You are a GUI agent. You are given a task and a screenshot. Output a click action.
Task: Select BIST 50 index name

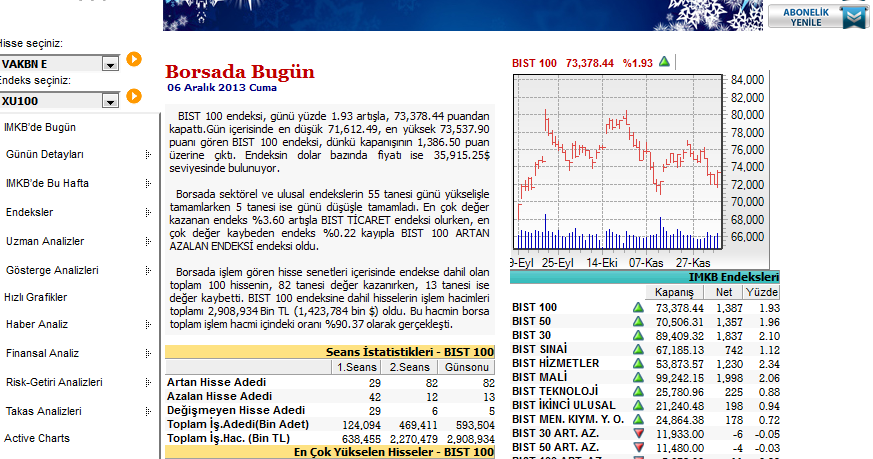(532, 321)
